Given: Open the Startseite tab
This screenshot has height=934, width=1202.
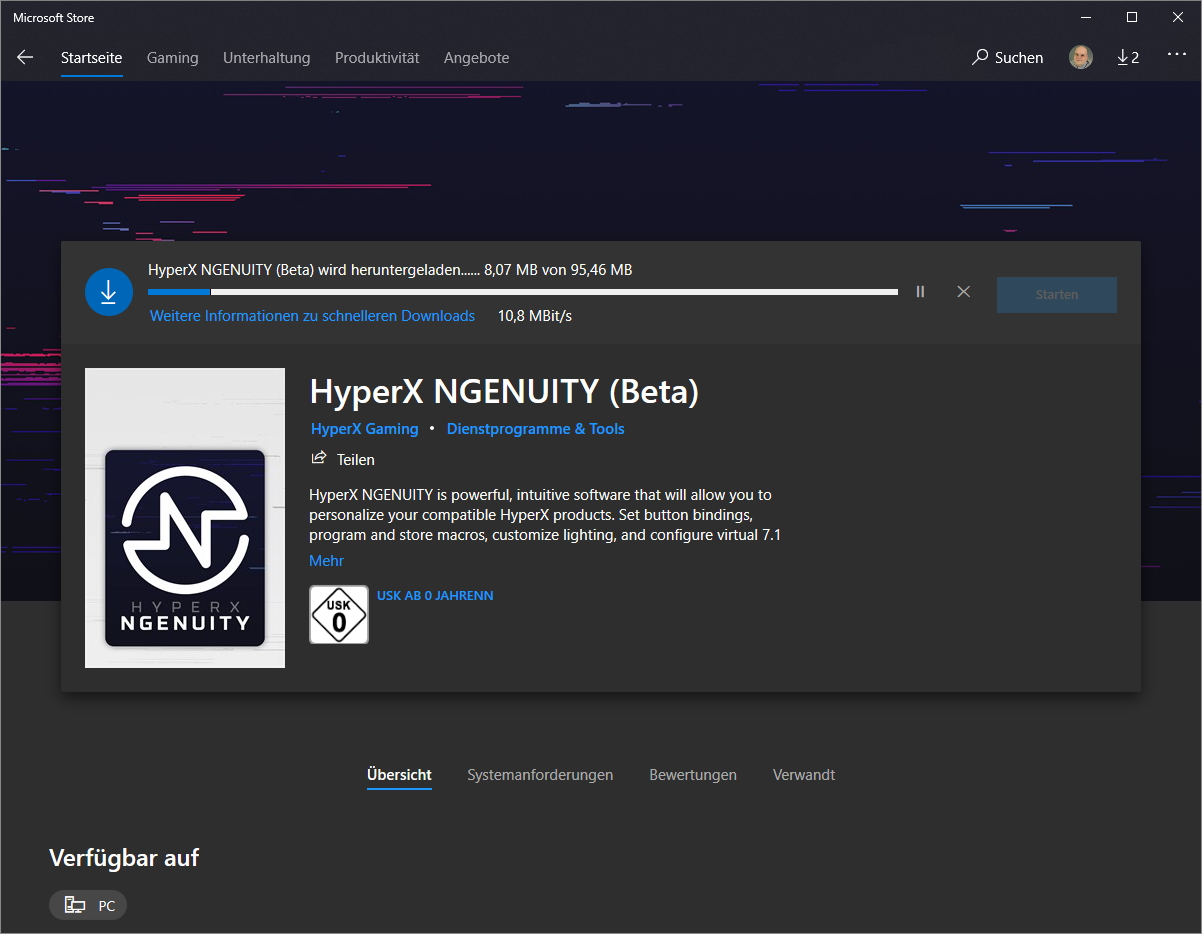Looking at the screenshot, I should [x=91, y=58].
